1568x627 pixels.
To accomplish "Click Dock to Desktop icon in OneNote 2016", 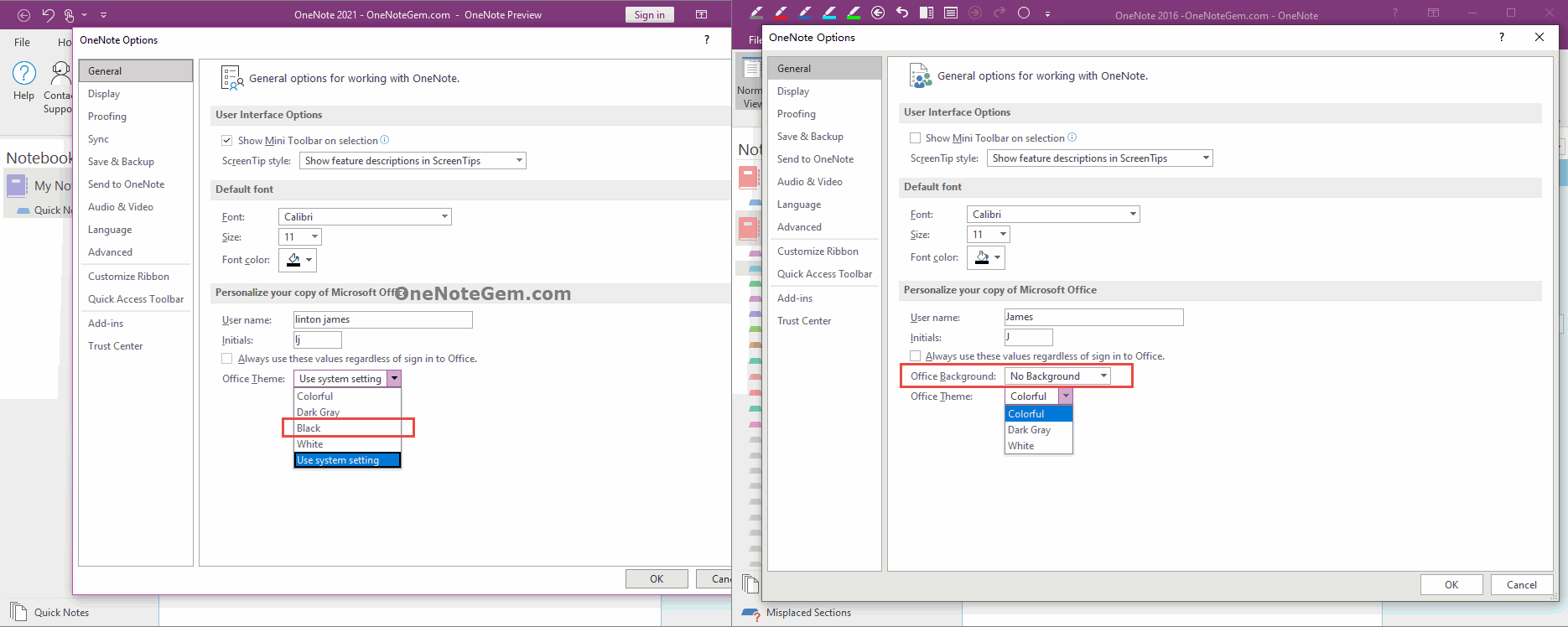I will coord(927,13).
